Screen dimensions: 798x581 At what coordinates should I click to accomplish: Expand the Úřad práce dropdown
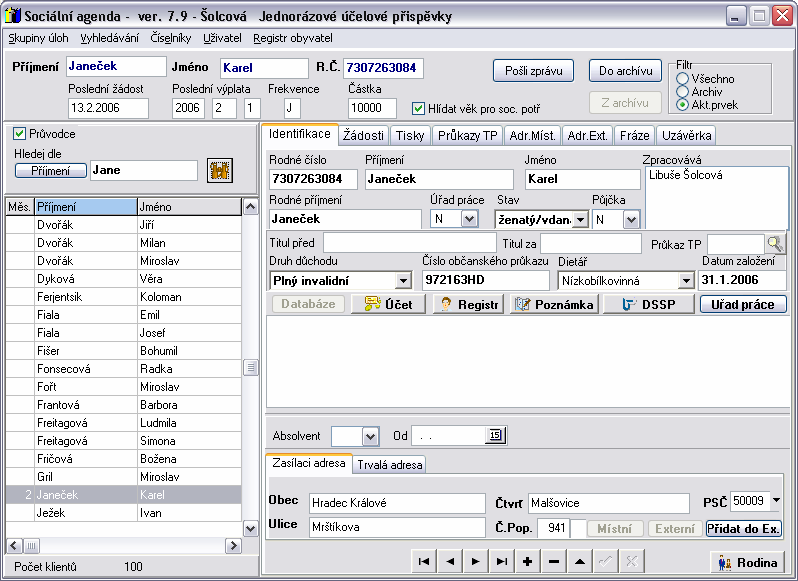tap(469, 219)
